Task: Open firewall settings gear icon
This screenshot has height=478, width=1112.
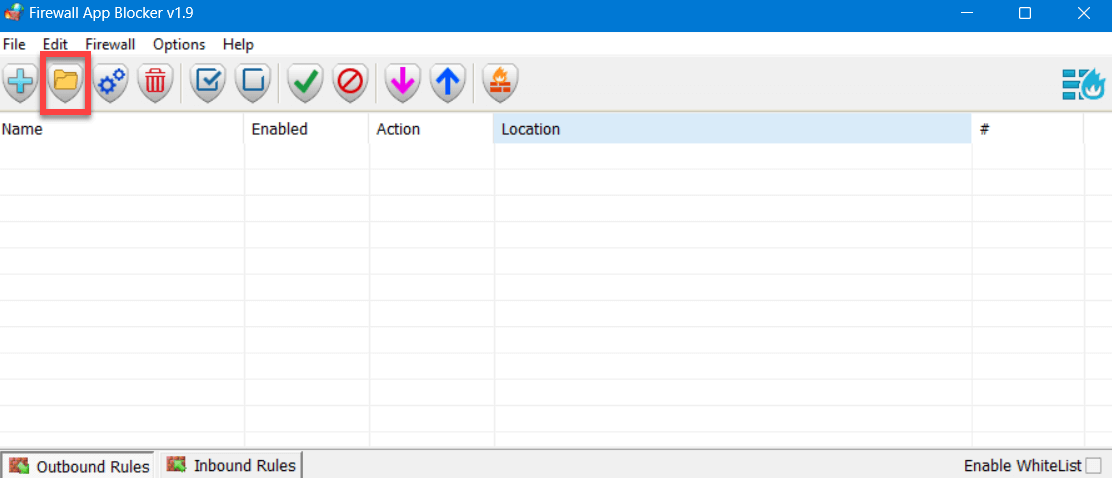Action: pyautogui.click(x=110, y=83)
